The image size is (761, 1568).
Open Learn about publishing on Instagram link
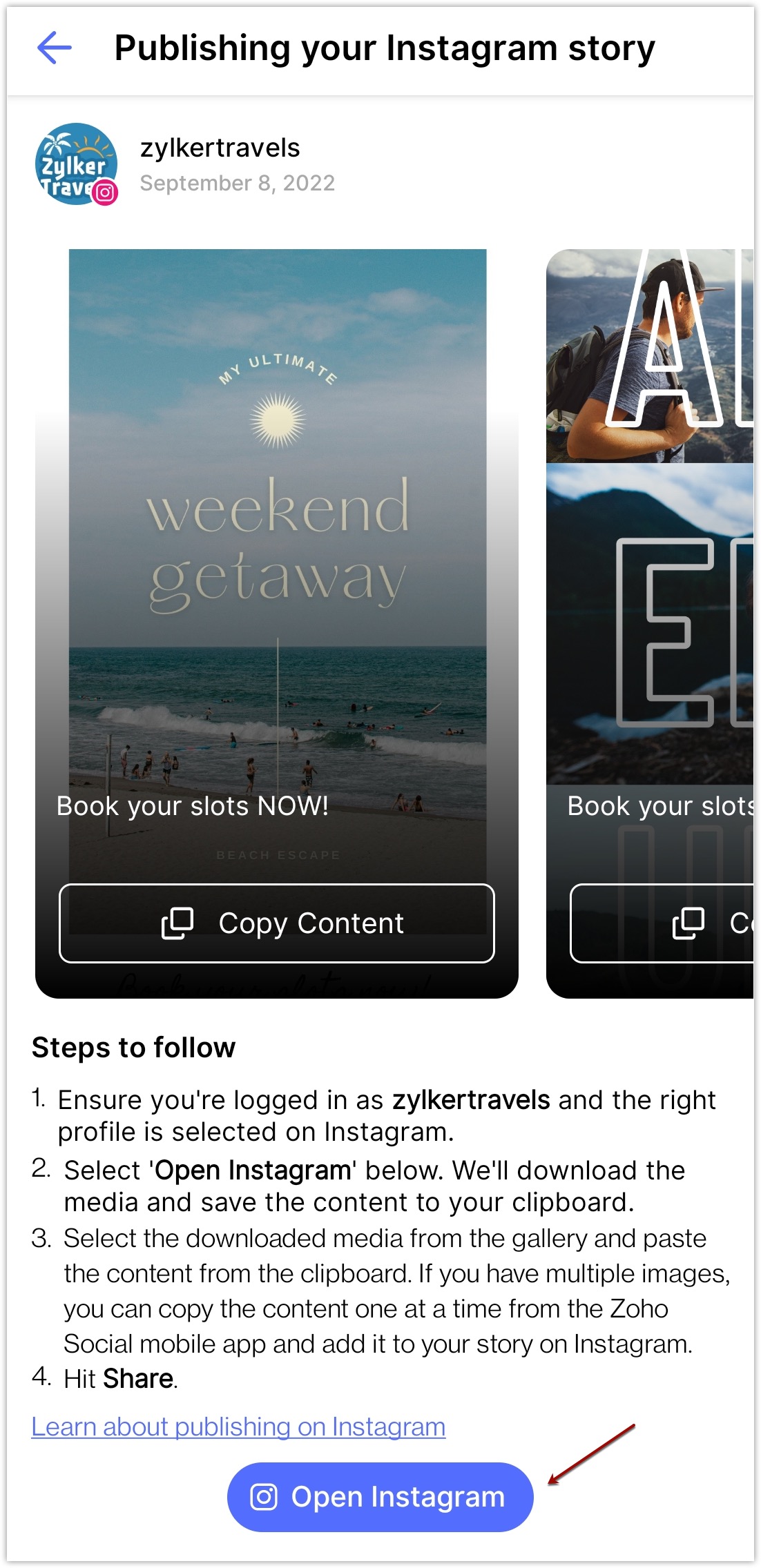238,1427
